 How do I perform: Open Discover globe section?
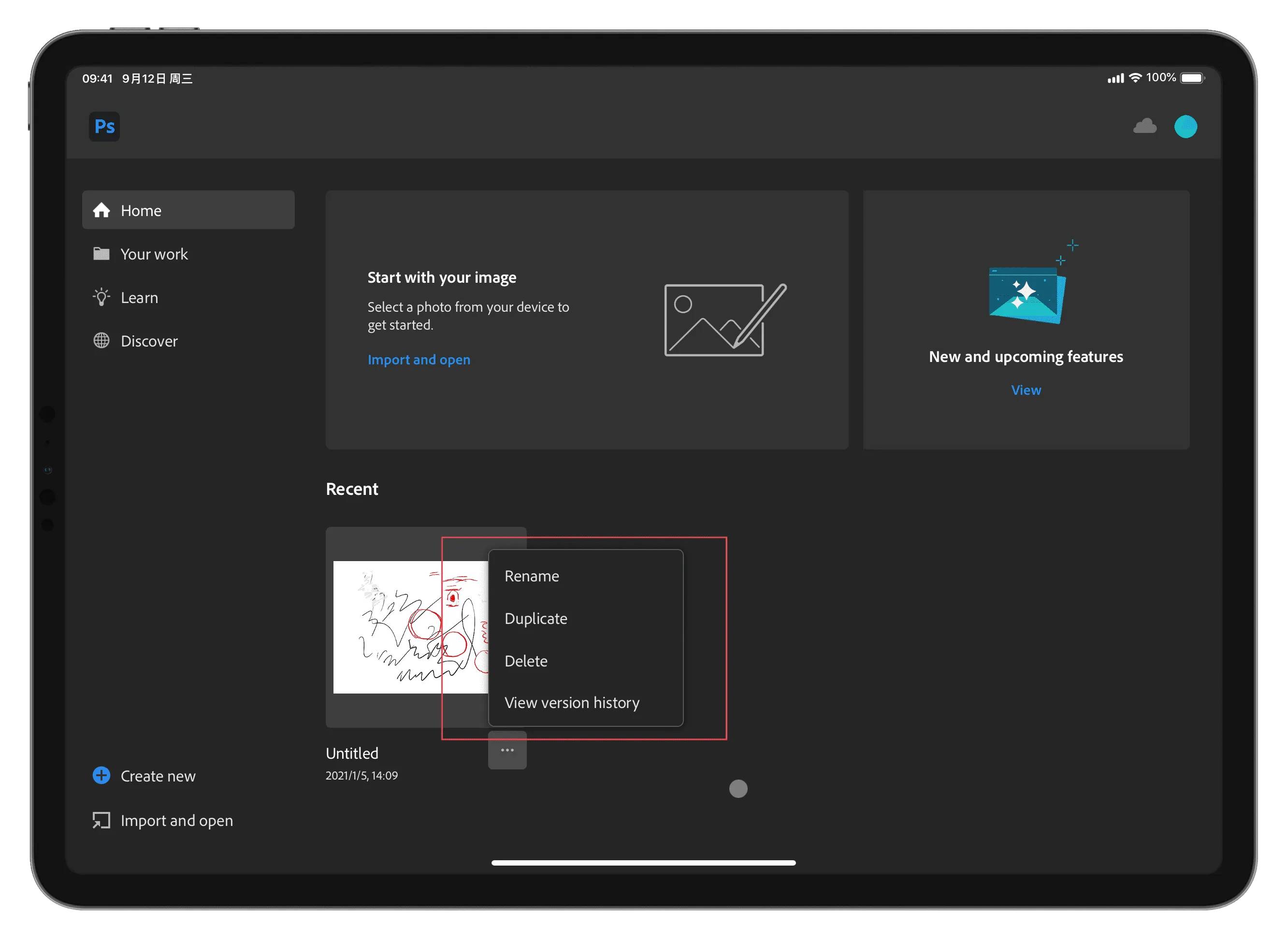[x=148, y=341]
